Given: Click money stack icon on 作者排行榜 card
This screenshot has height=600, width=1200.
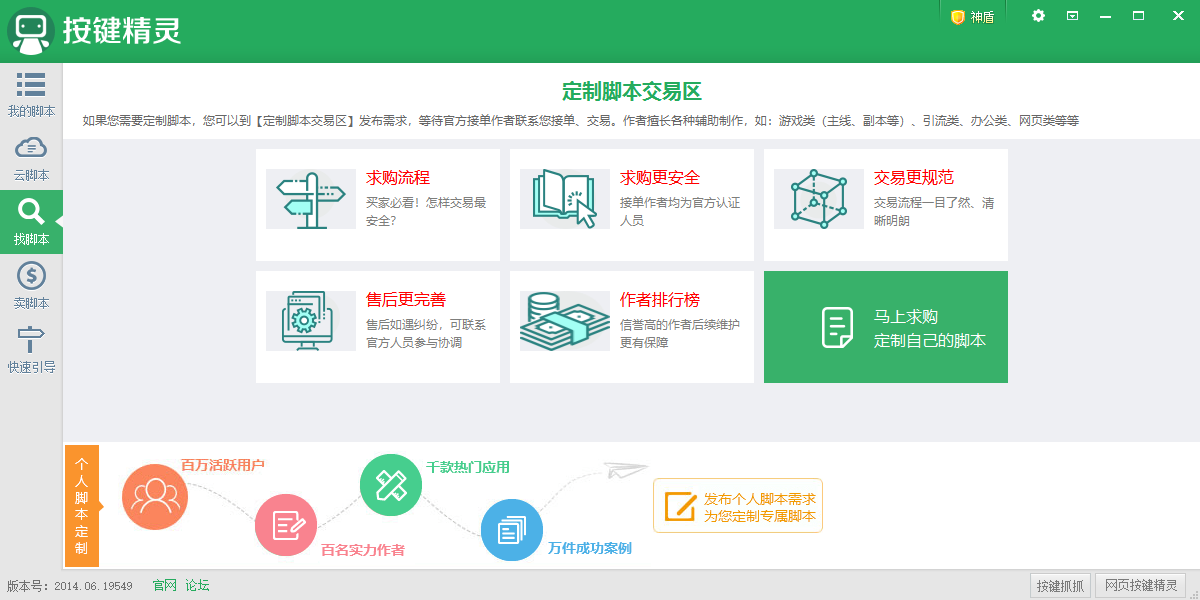Looking at the screenshot, I should point(565,321).
